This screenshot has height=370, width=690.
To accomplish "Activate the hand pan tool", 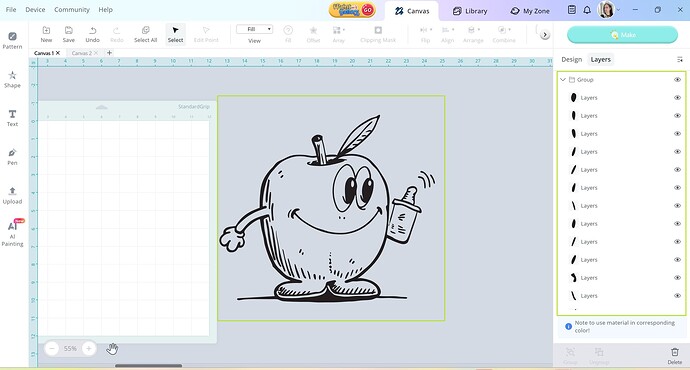I will (x=112, y=348).
